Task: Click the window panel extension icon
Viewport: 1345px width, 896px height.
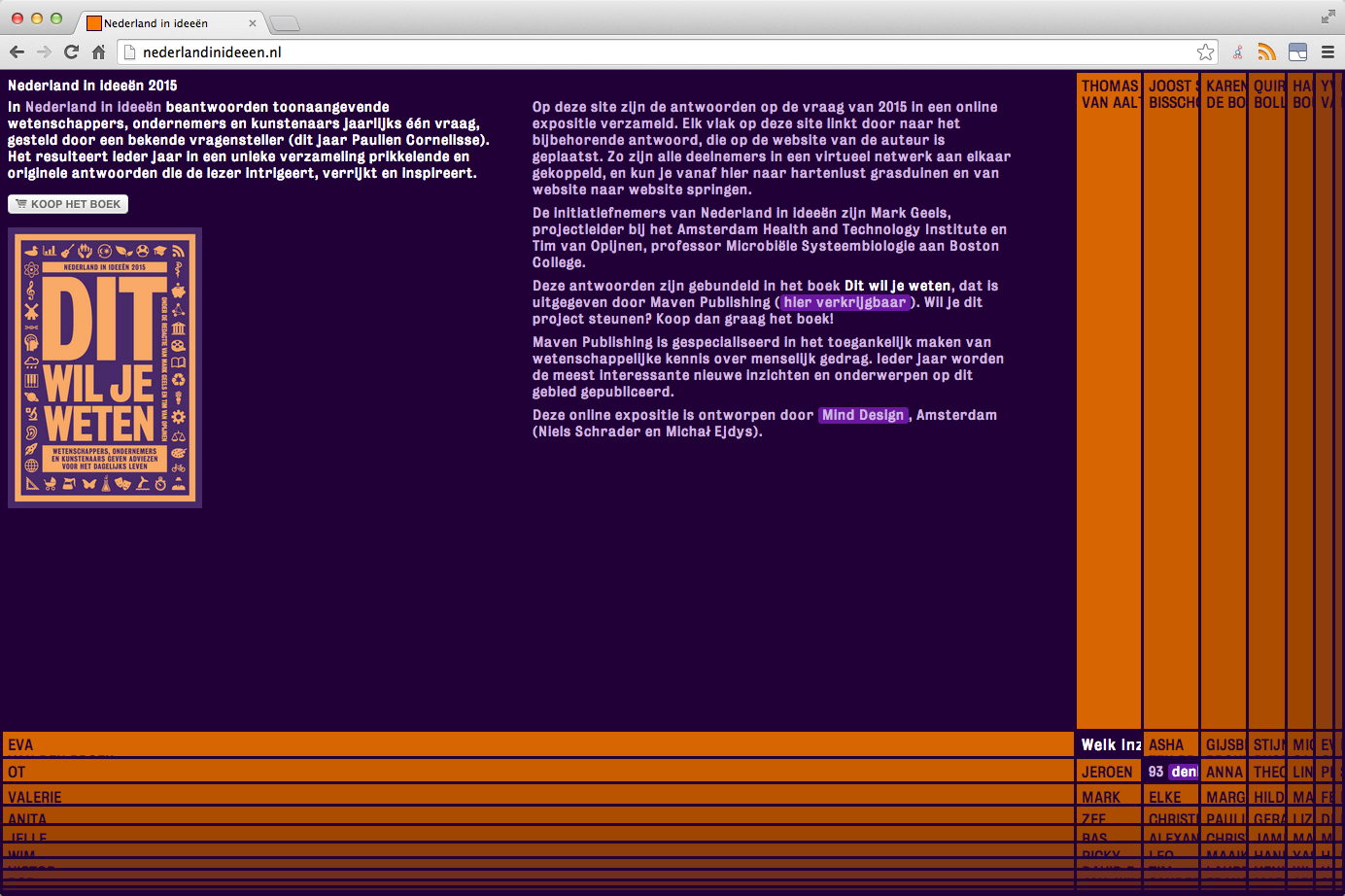Action: click(x=1297, y=52)
